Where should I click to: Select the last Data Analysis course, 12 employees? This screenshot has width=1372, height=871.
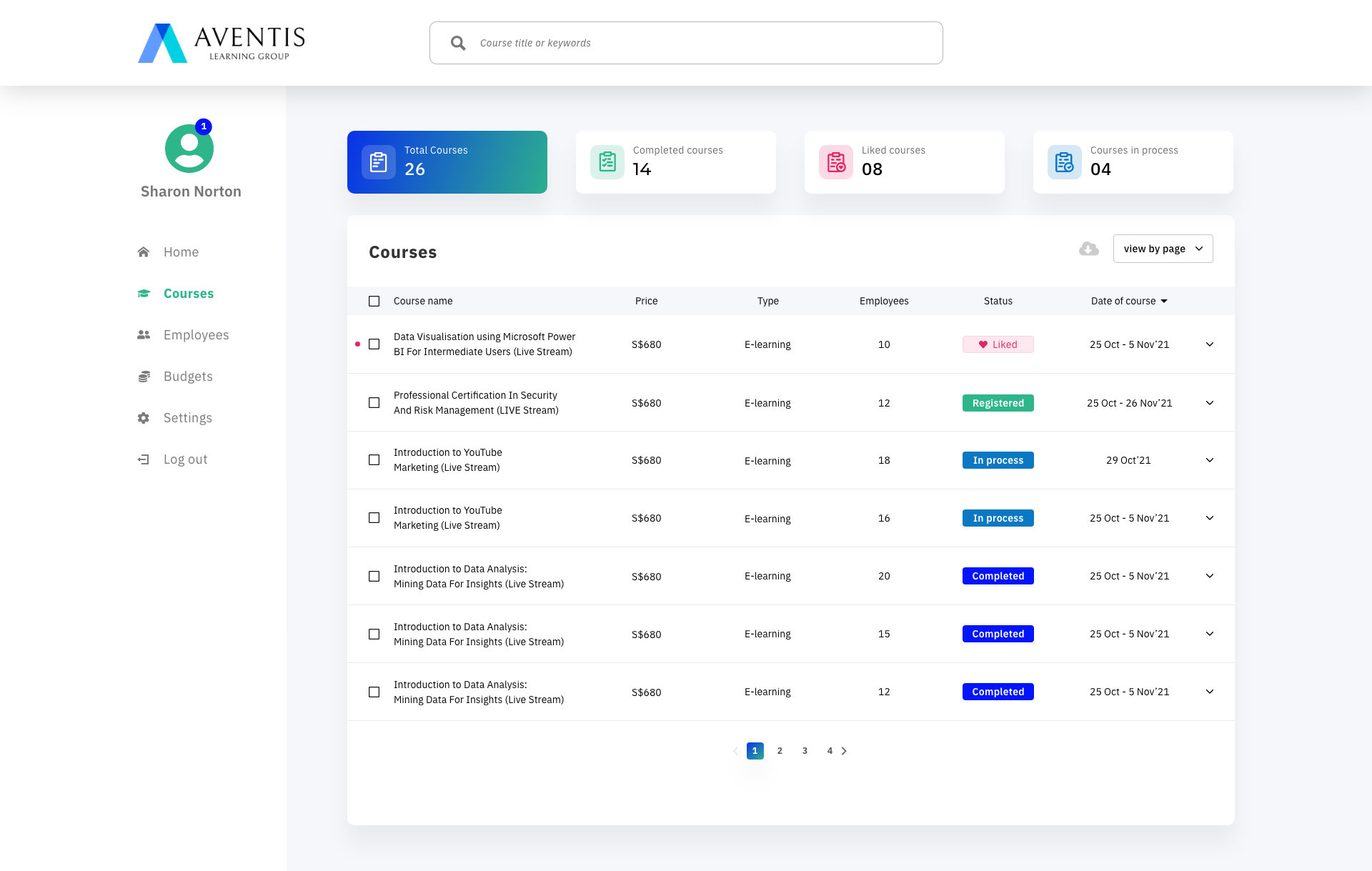point(374,692)
